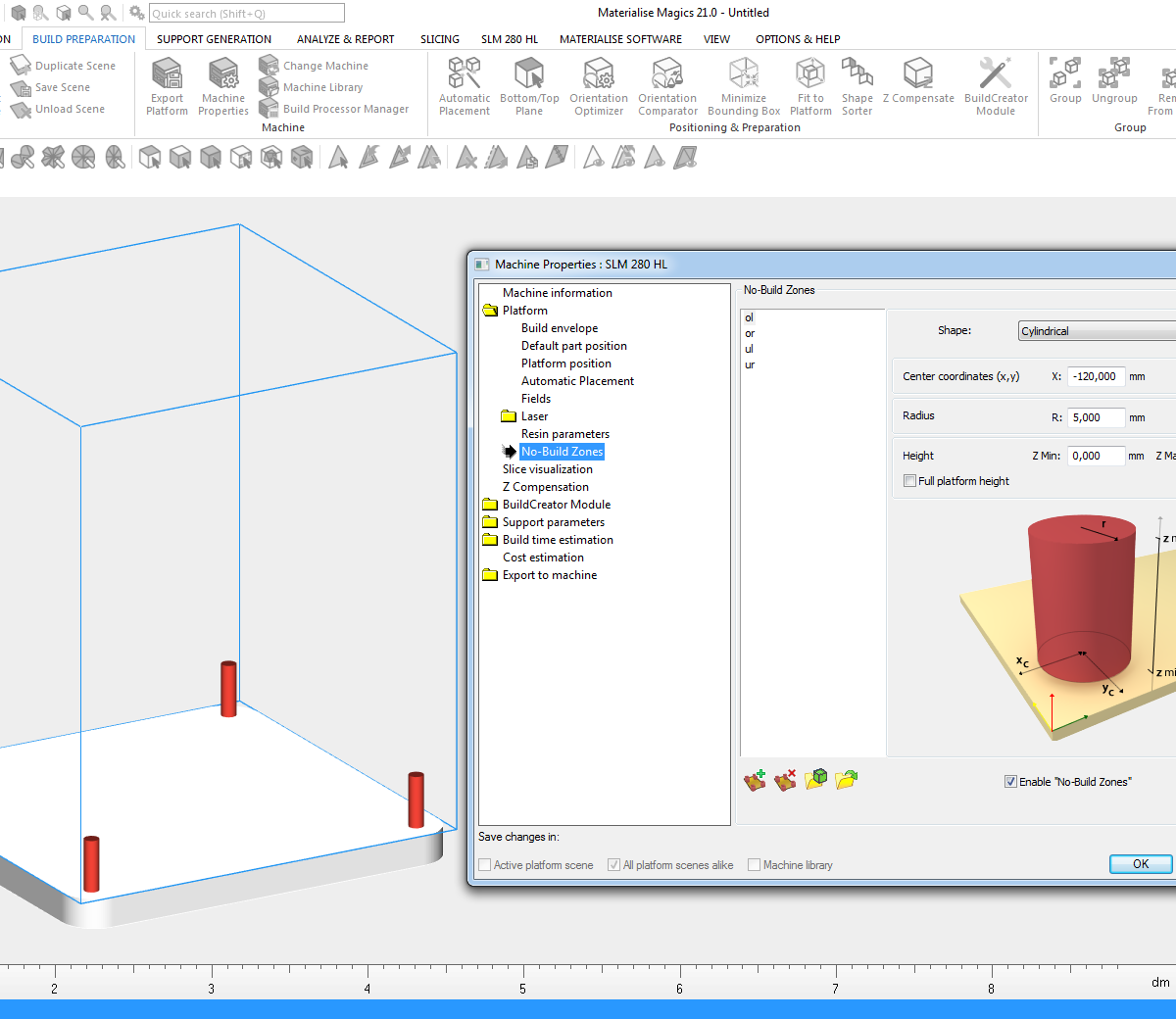Uncheck Enable "No-Build Zones"
1176x1019 pixels.
[x=1010, y=782]
